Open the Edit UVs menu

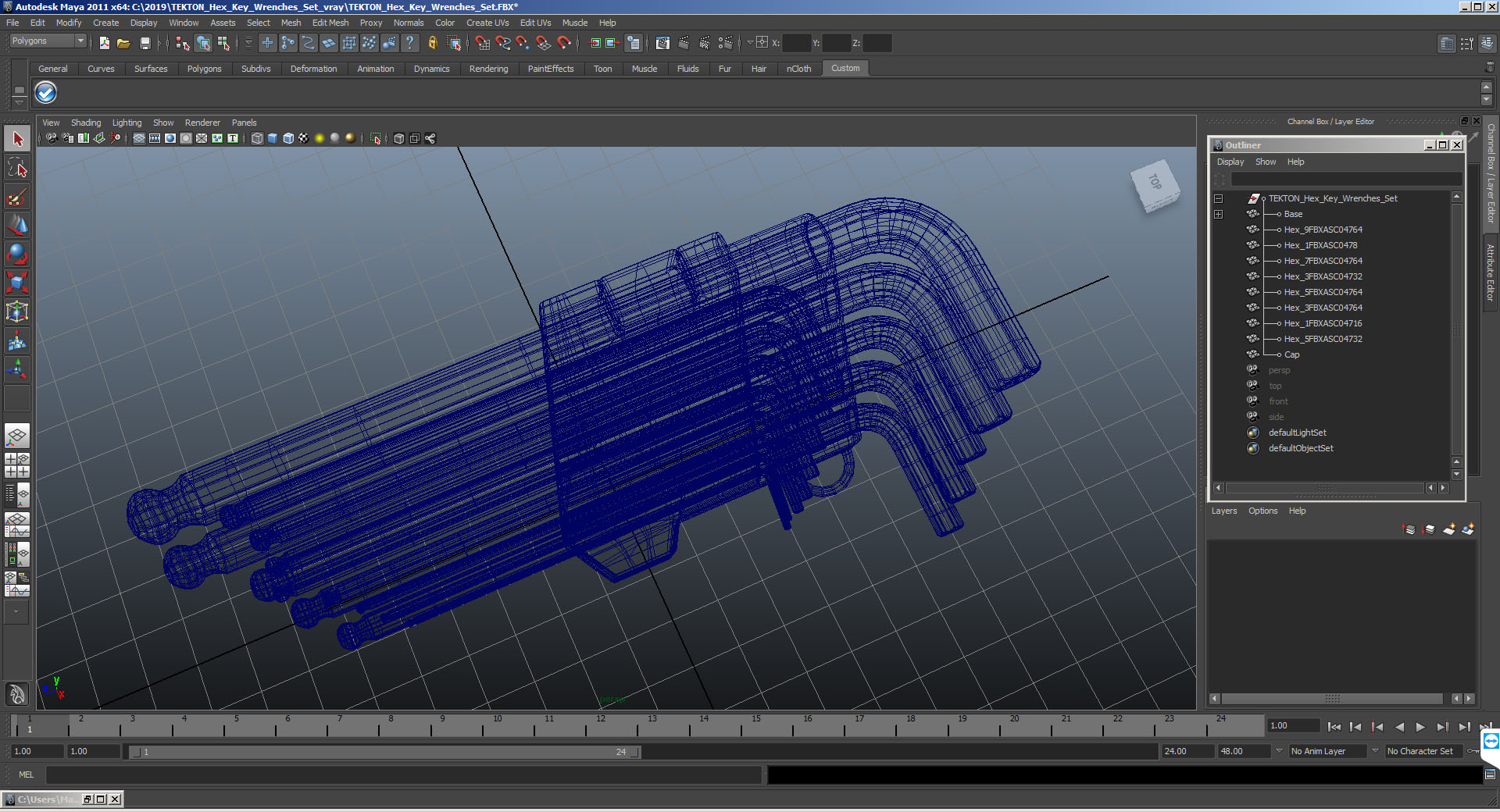click(x=535, y=23)
